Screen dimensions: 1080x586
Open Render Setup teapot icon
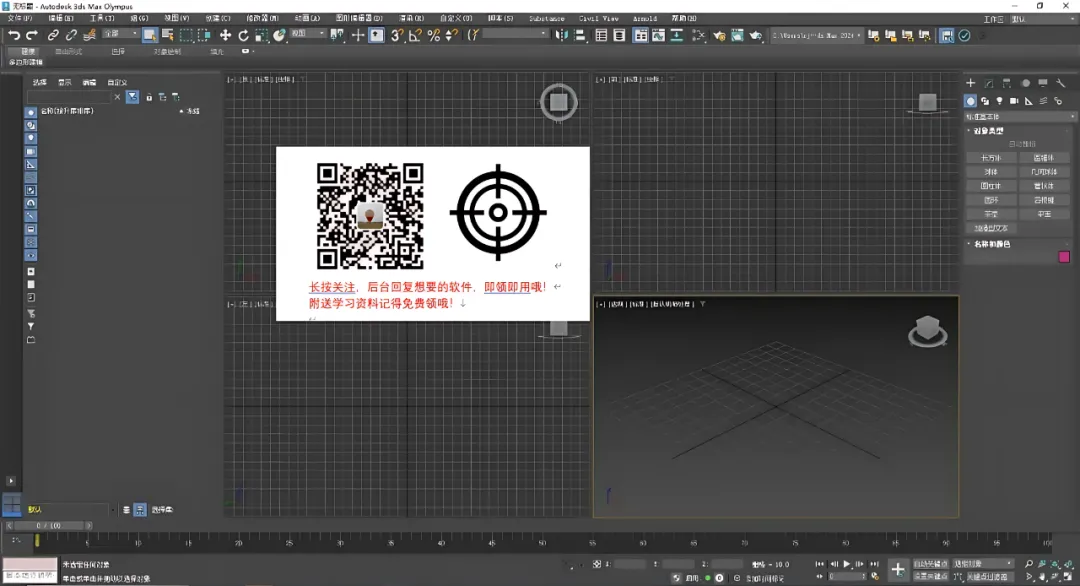click(719, 35)
